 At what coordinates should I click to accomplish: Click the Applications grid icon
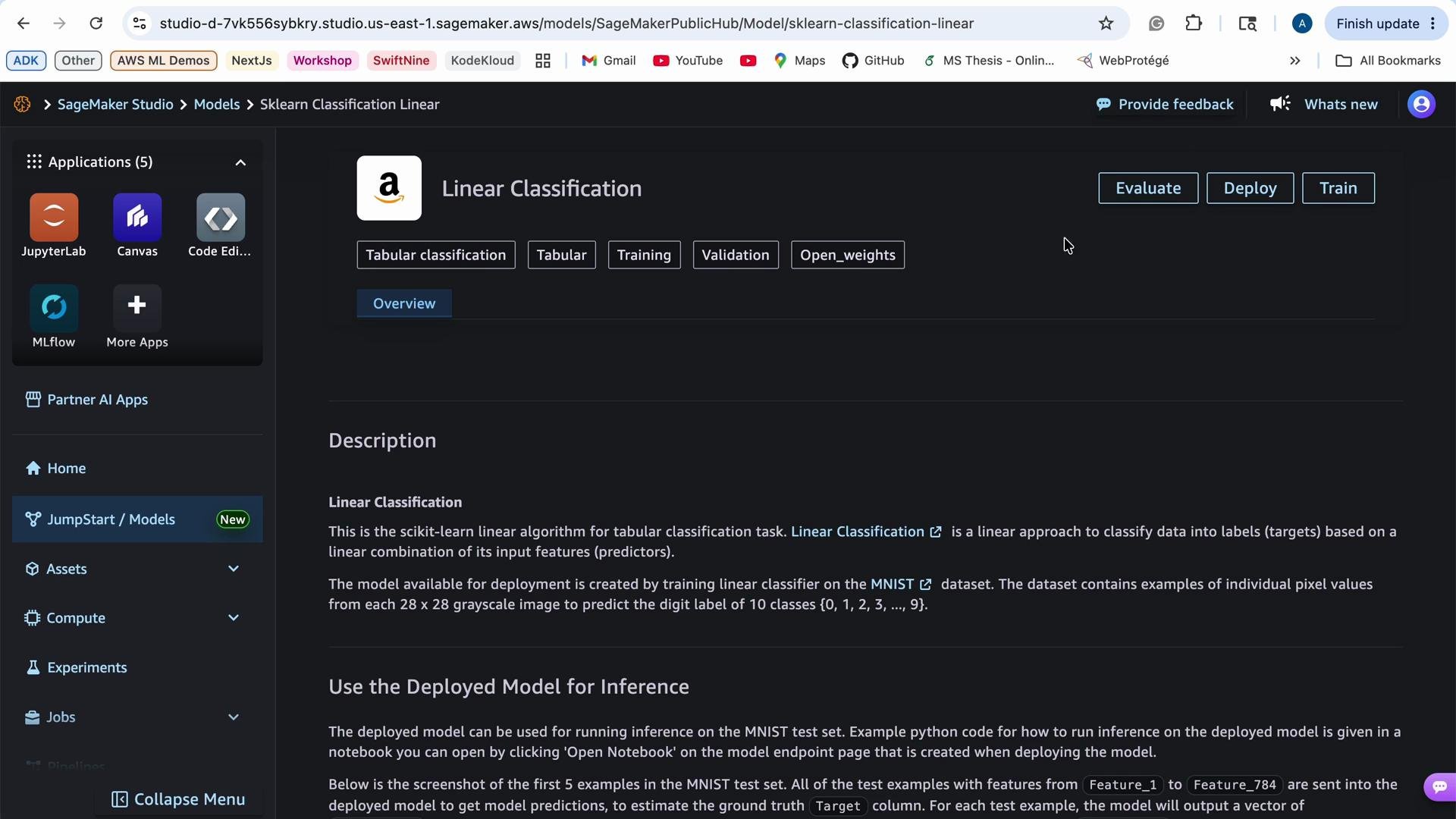[x=34, y=162]
